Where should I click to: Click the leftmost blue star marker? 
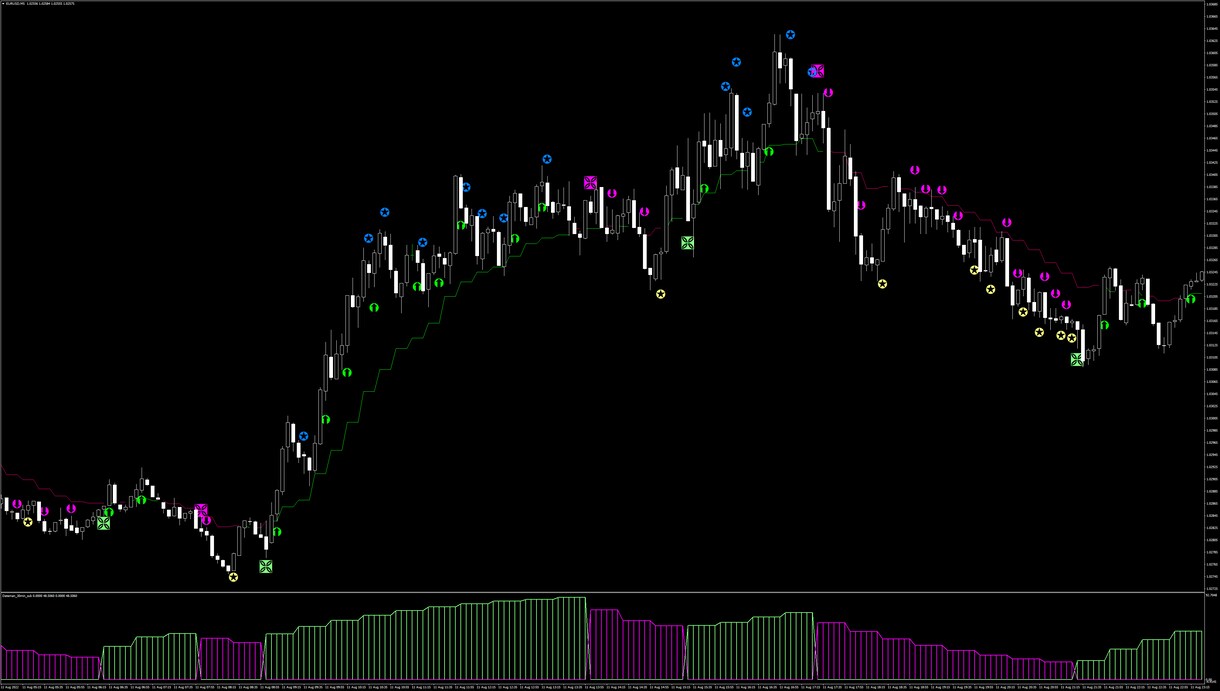point(304,436)
